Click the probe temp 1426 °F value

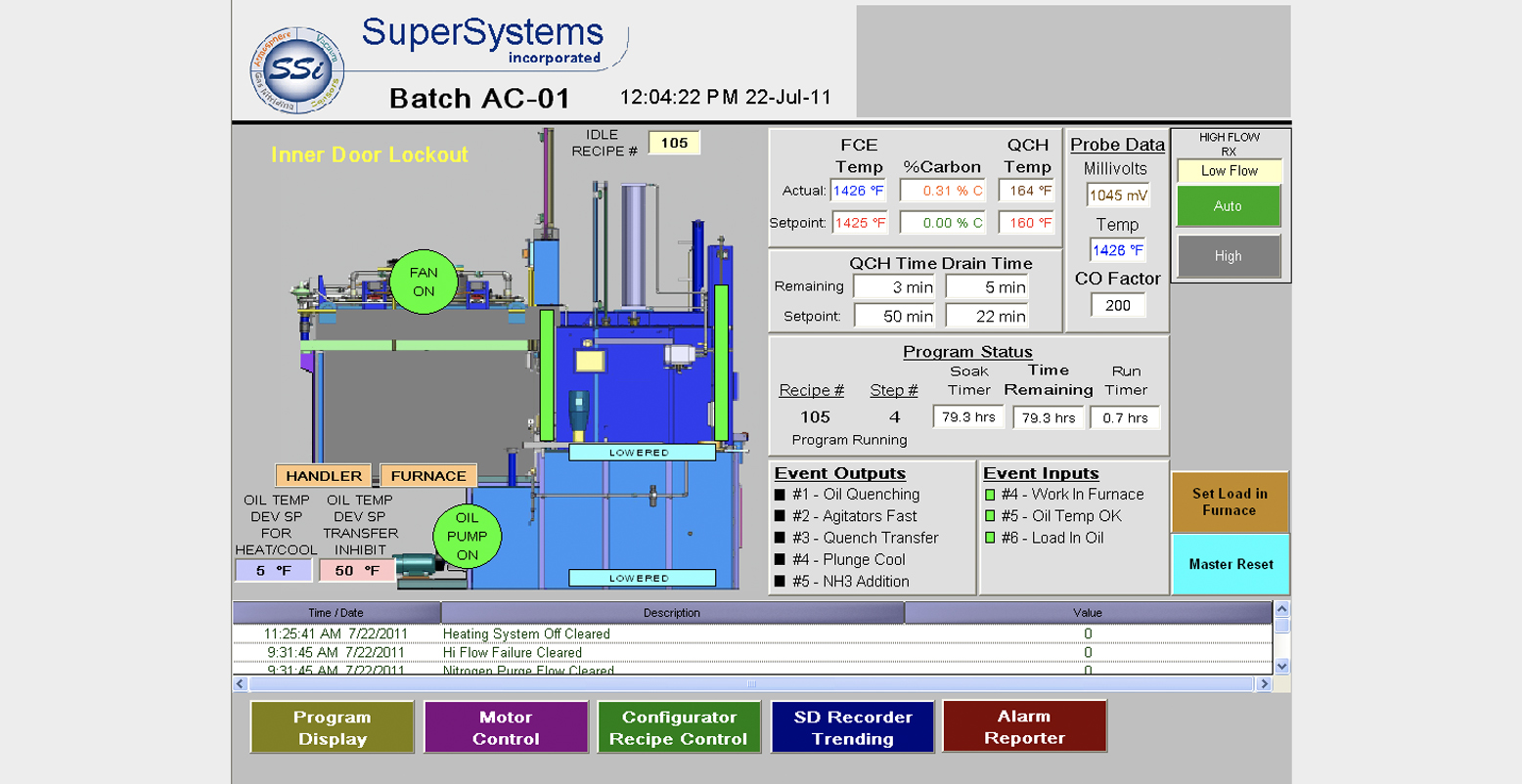click(x=1118, y=250)
